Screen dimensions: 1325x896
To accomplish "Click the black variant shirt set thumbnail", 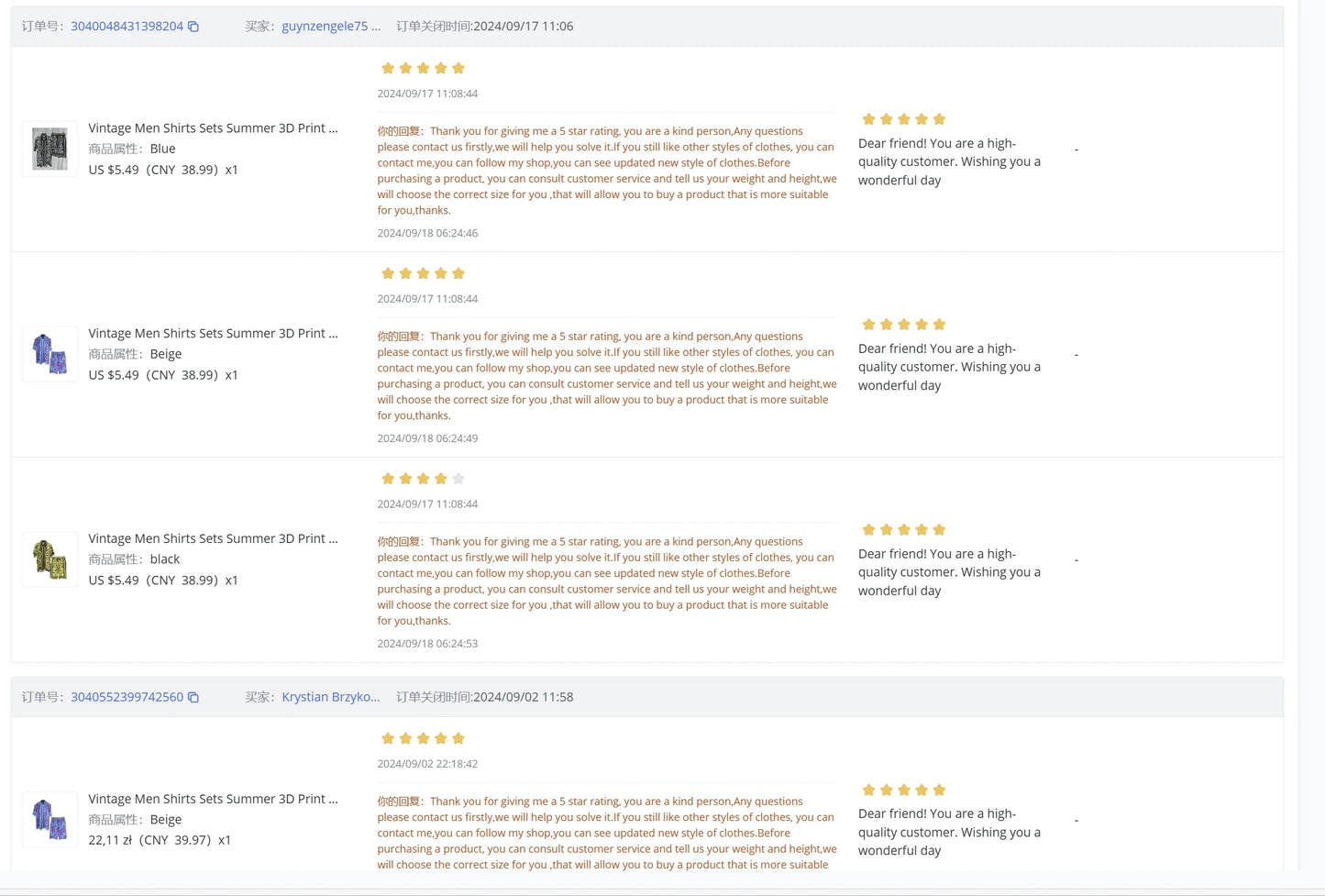I will click(50, 559).
